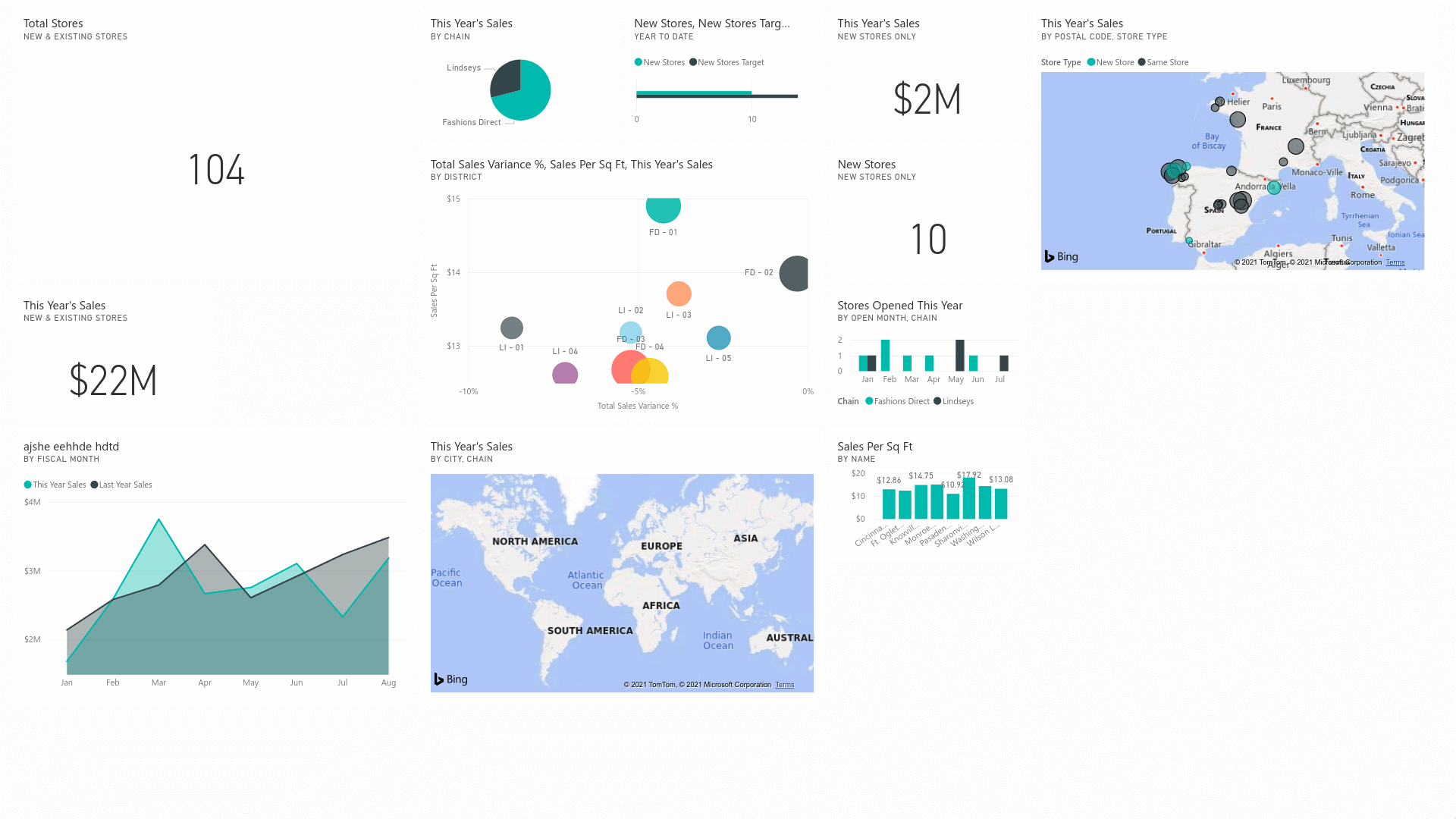The image size is (1456, 819).
Task: Open the Terms link on the postal code map
Action: (1395, 262)
